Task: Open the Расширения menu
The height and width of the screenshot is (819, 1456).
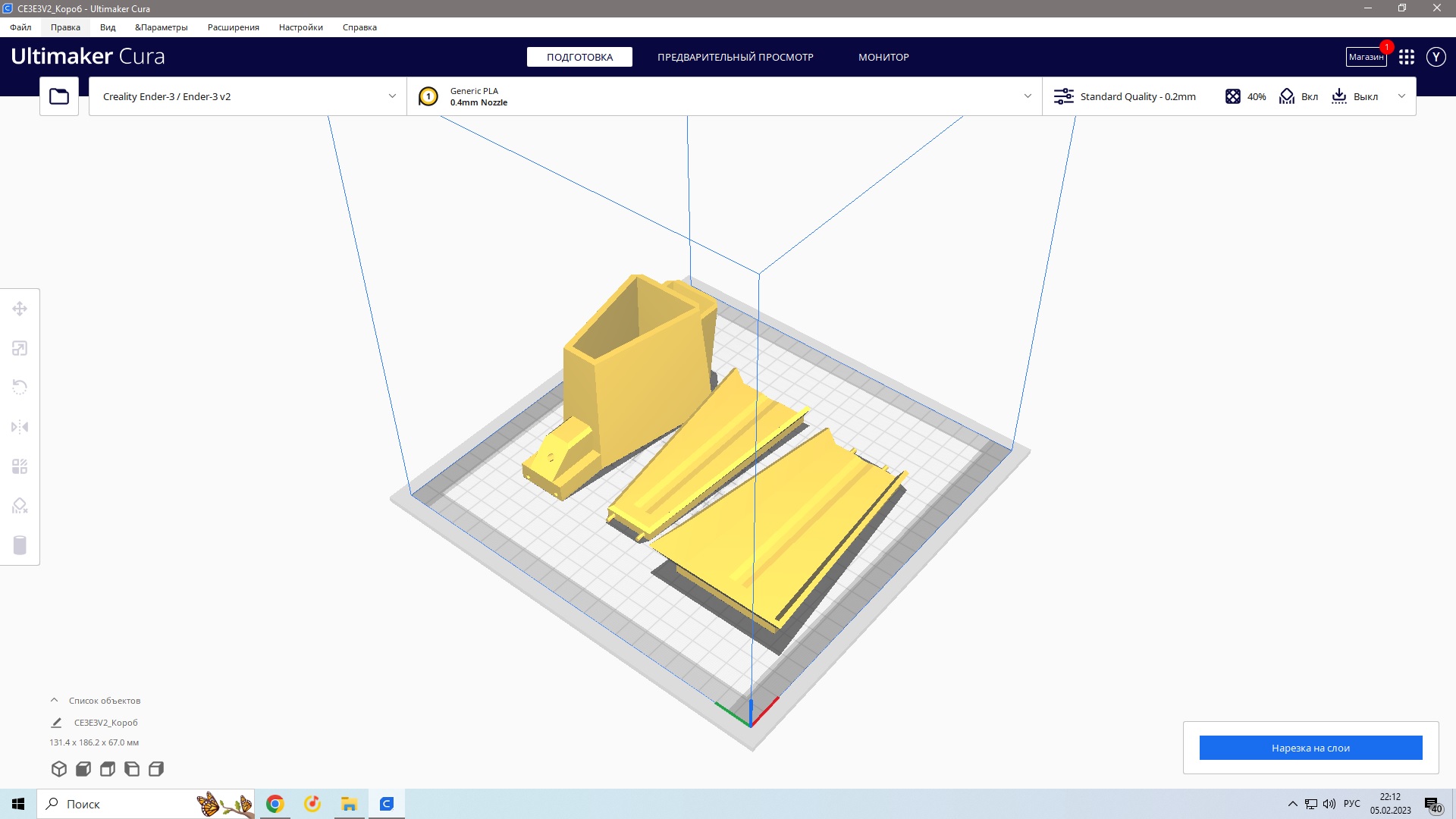Action: click(x=234, y=27)
